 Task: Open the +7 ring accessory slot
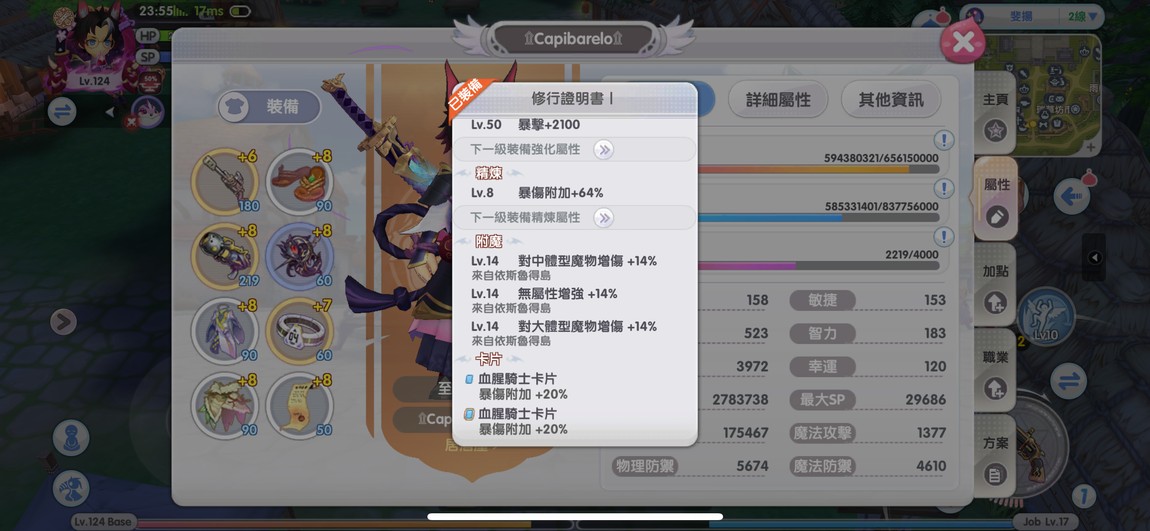tap(299, 331)
